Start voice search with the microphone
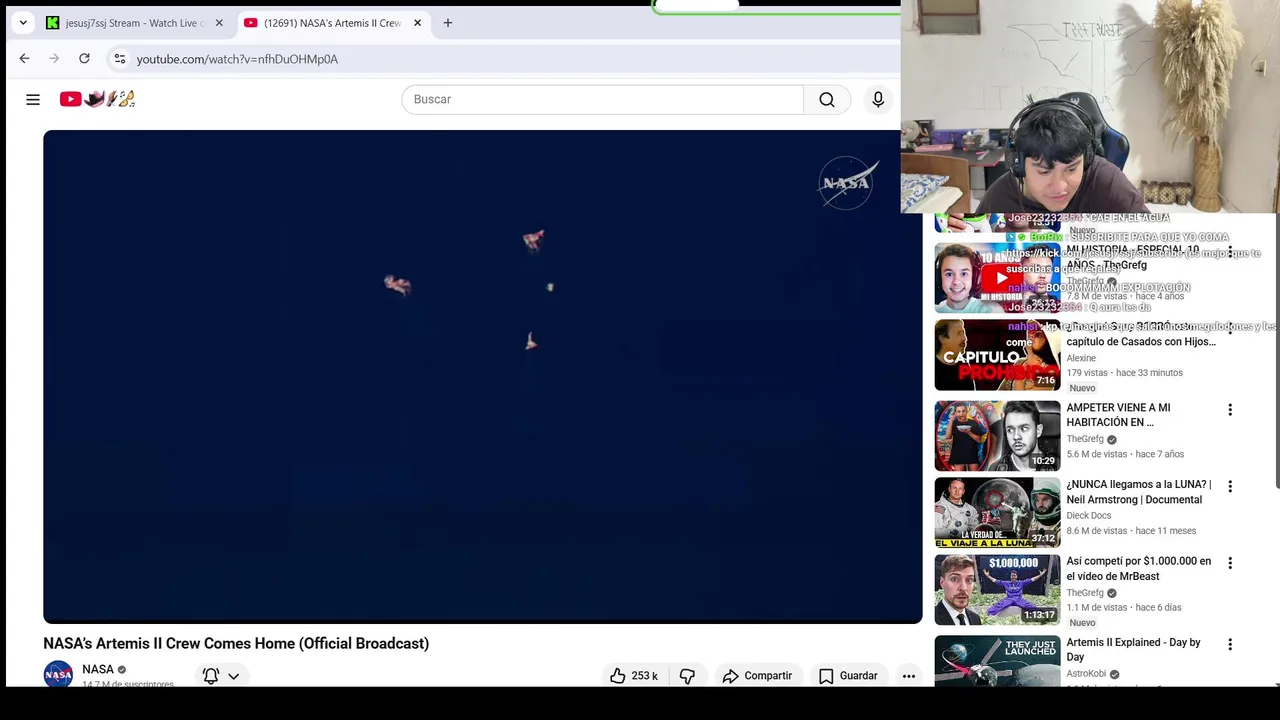The image size is (1280, 720). coord(878,99)
